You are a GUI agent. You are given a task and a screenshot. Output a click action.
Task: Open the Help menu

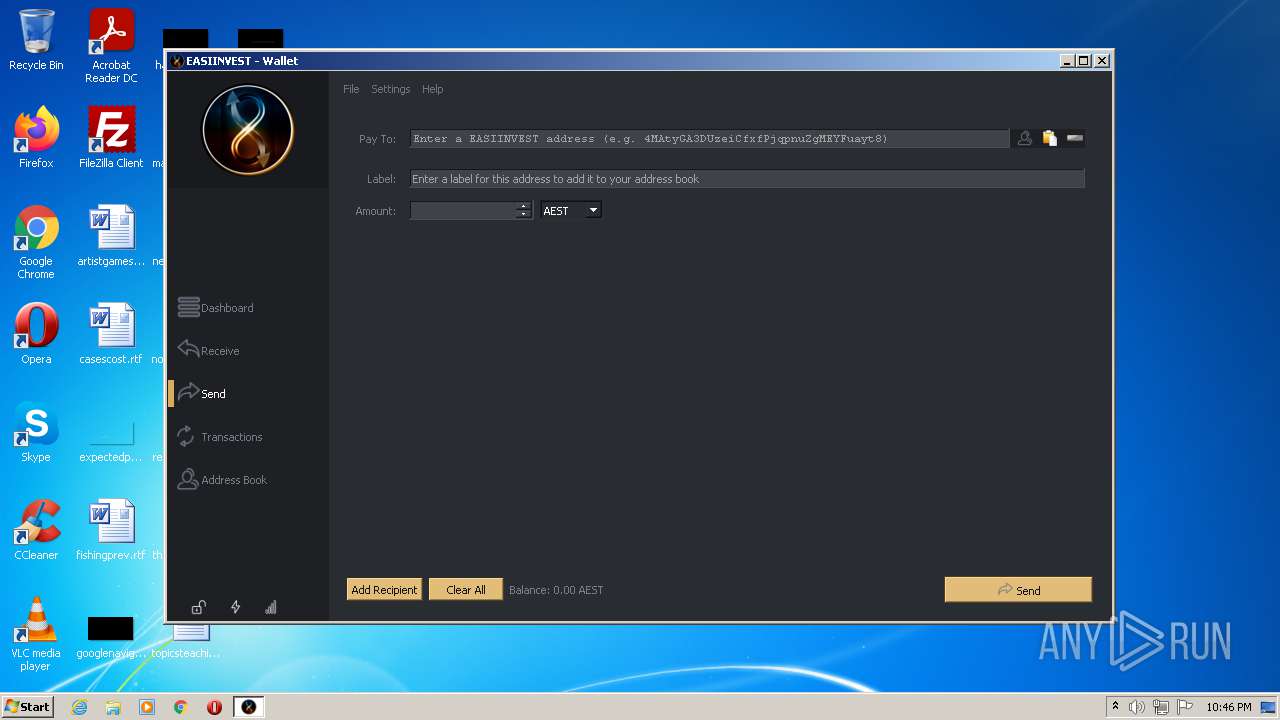pyautogui.click(x=432, y=89)
